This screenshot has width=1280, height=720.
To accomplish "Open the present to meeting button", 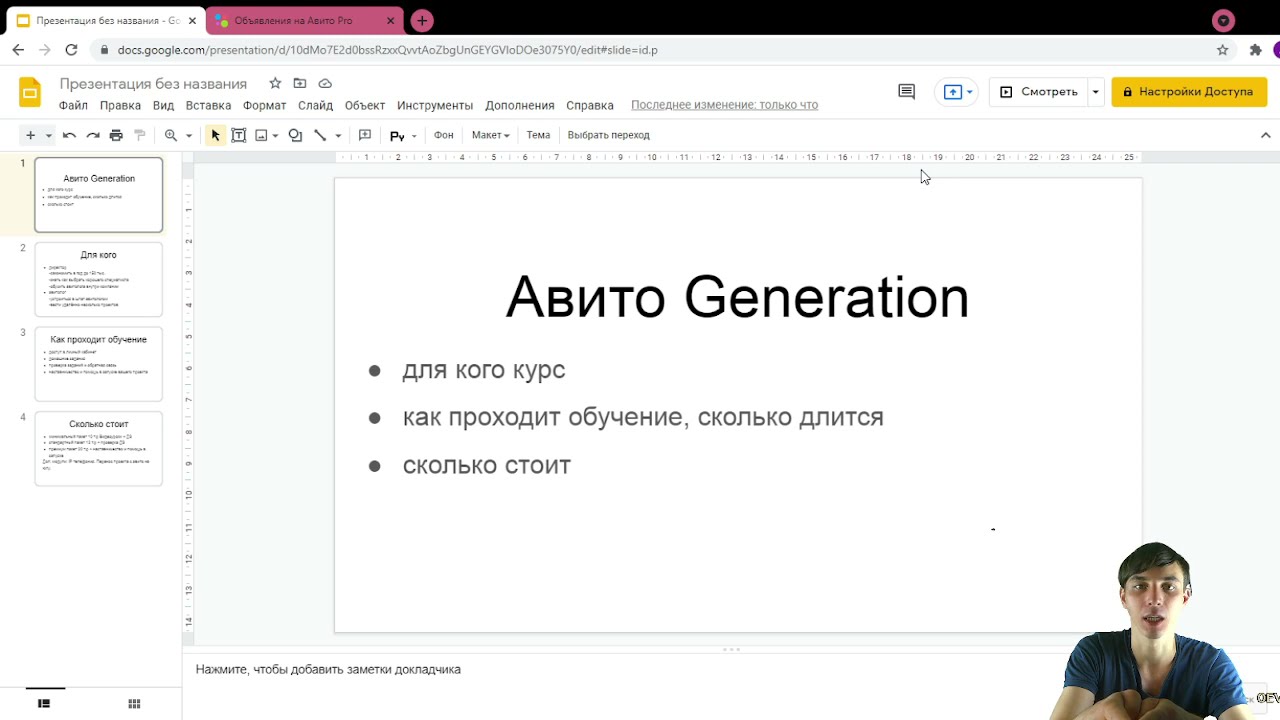I will coord(957,92).
